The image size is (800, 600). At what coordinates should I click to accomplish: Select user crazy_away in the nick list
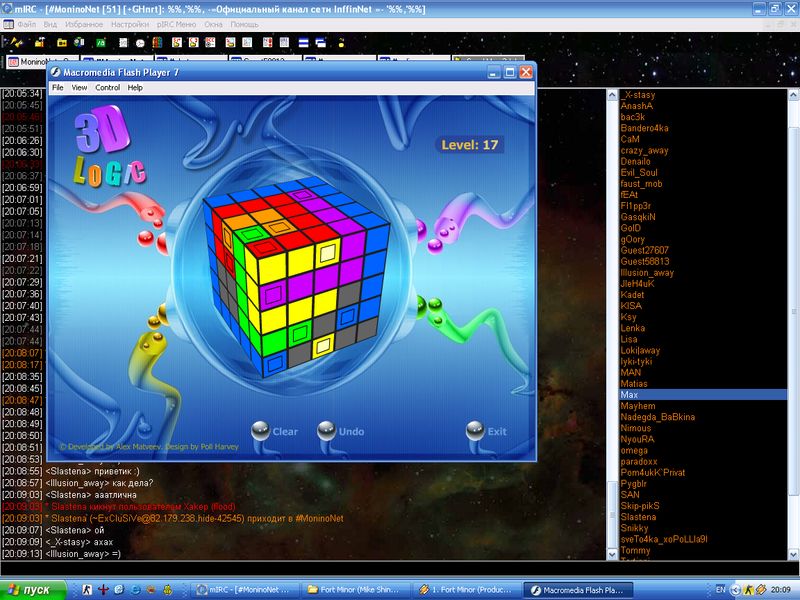tap(644, 151)
